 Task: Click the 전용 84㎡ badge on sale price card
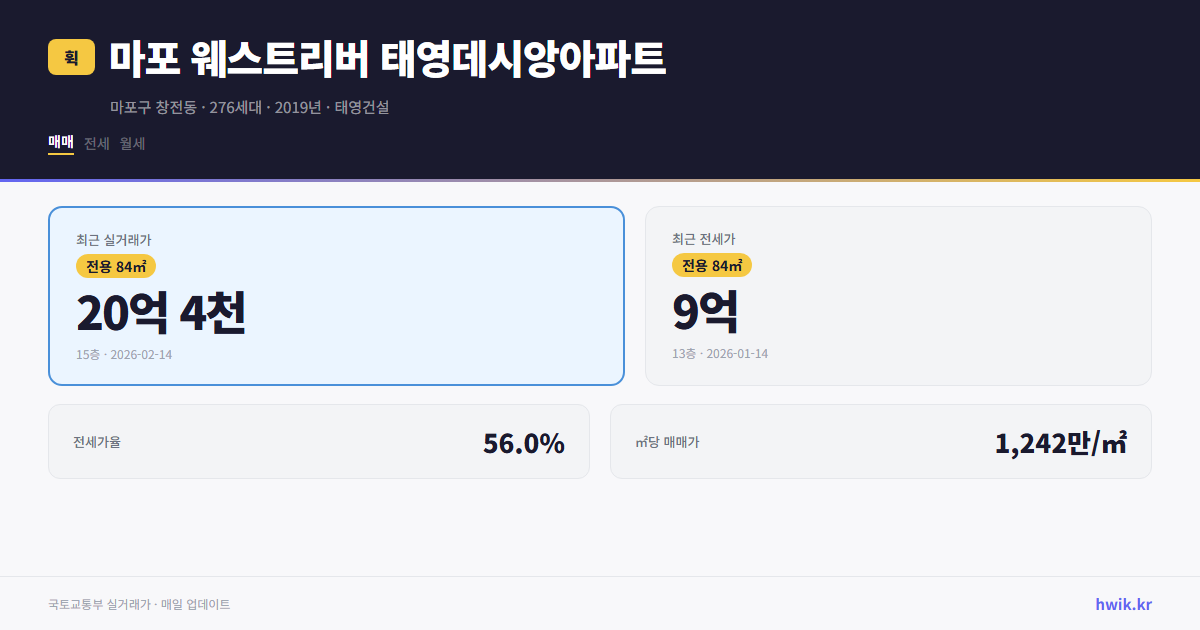(x=115, y=267)
